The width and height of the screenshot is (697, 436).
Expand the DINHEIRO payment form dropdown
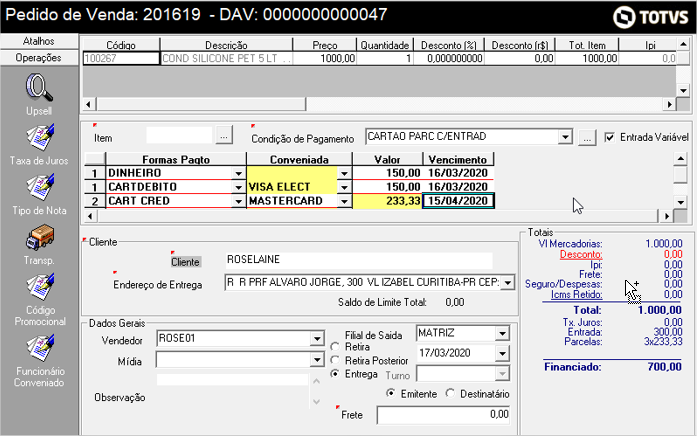tap(239, 173)
